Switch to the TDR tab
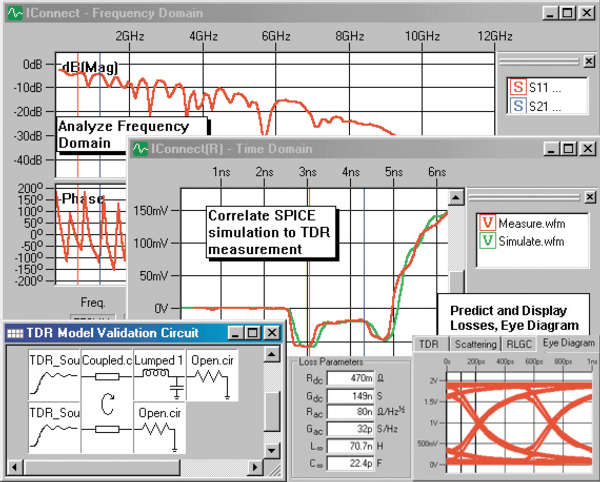The height and width of the screenshot is (482, 600). click(x=429, y=344)
